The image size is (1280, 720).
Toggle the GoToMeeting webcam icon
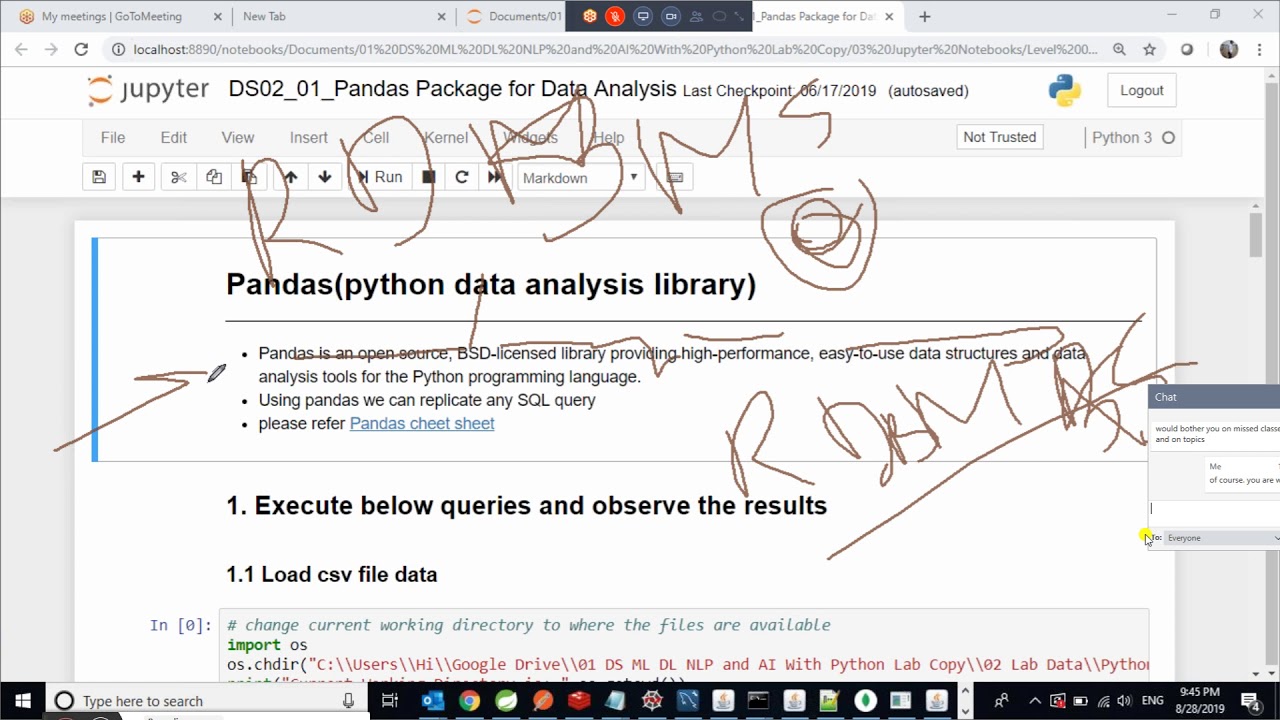[671, 16]
